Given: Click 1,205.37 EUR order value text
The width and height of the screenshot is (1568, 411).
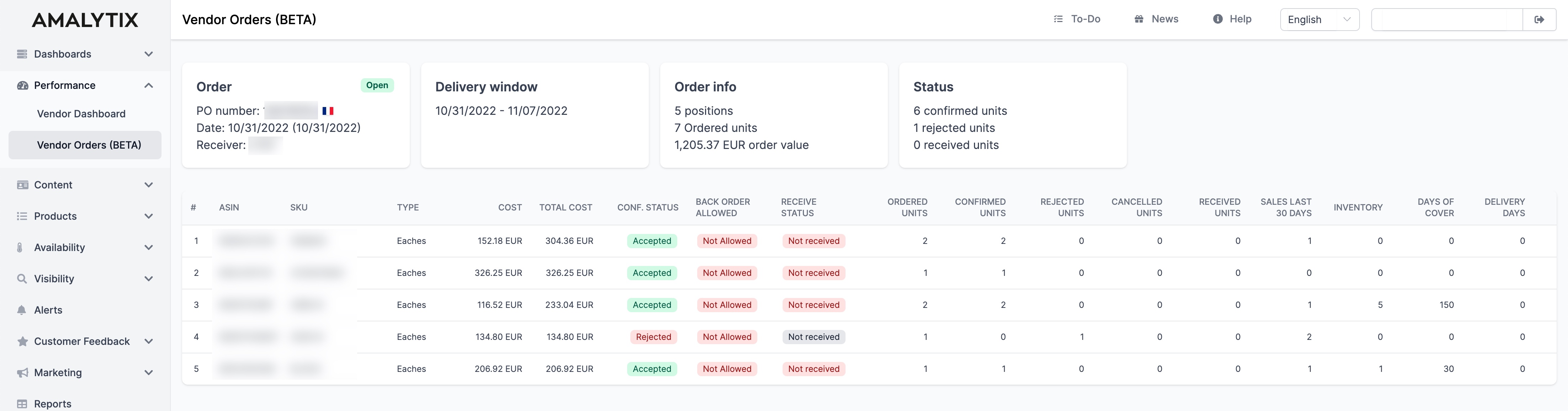Looking at the screenshot, I should (741, 145).
